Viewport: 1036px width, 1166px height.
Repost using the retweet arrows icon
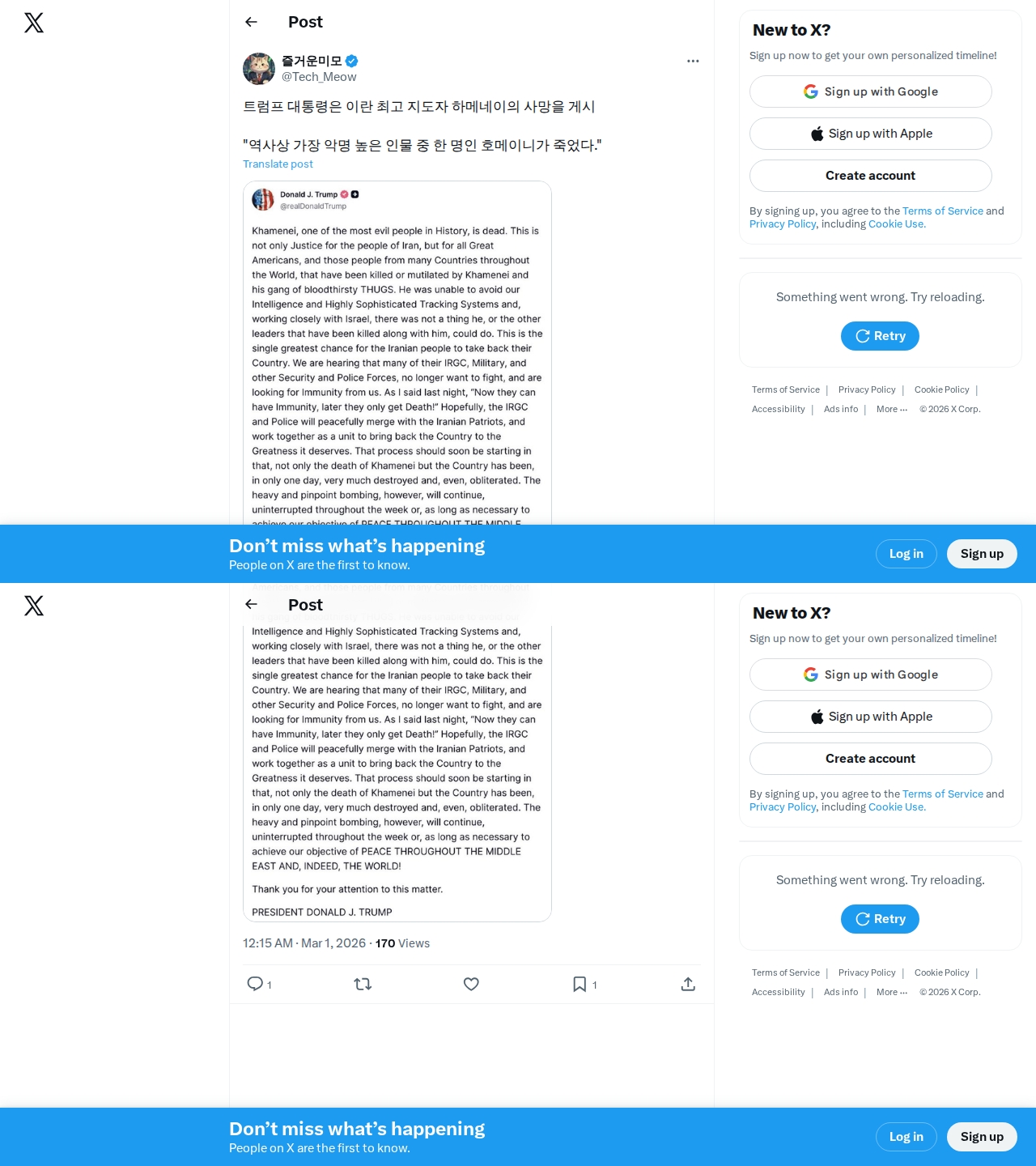363,984
